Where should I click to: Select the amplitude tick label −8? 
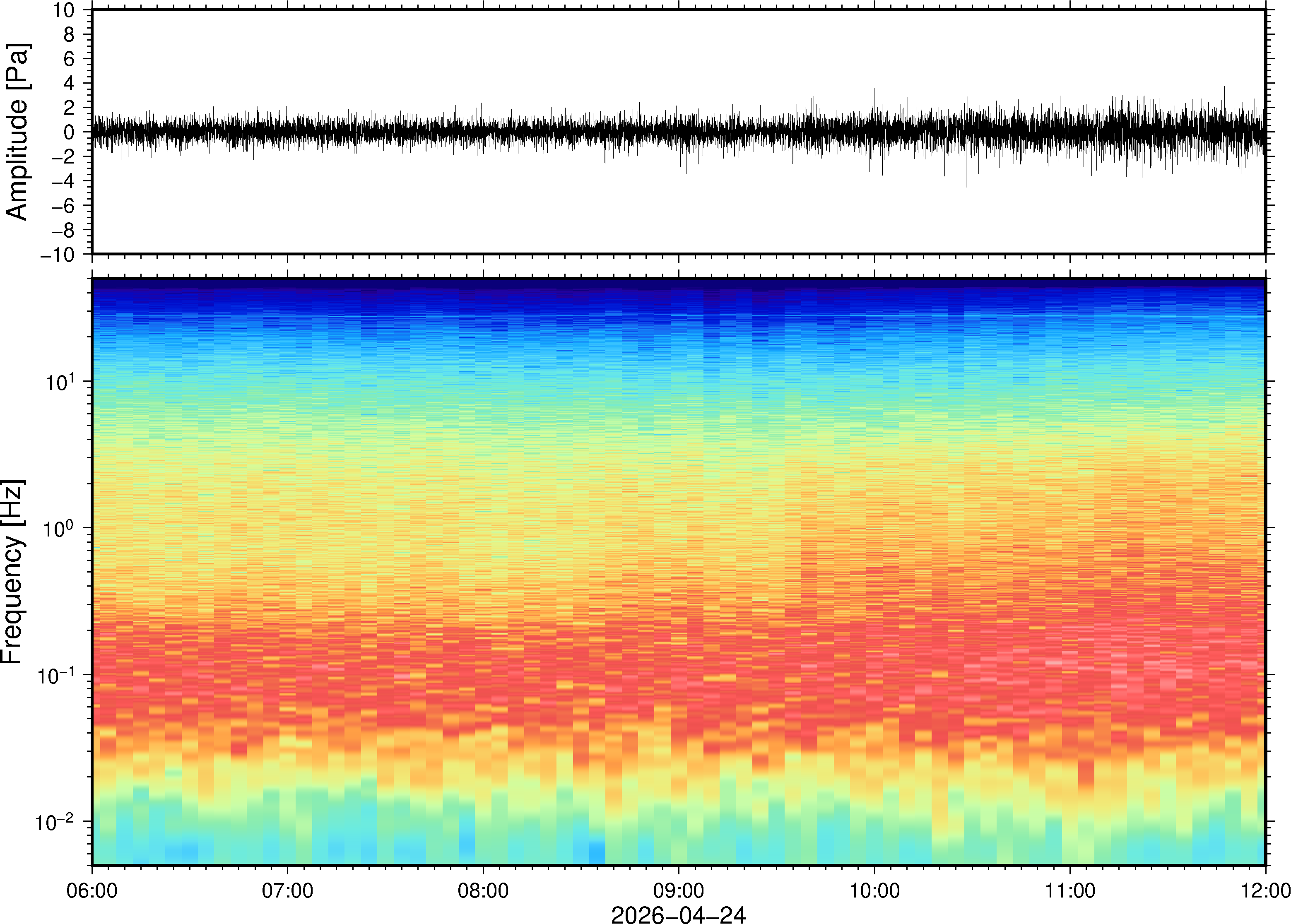click(x=63, y=231)
